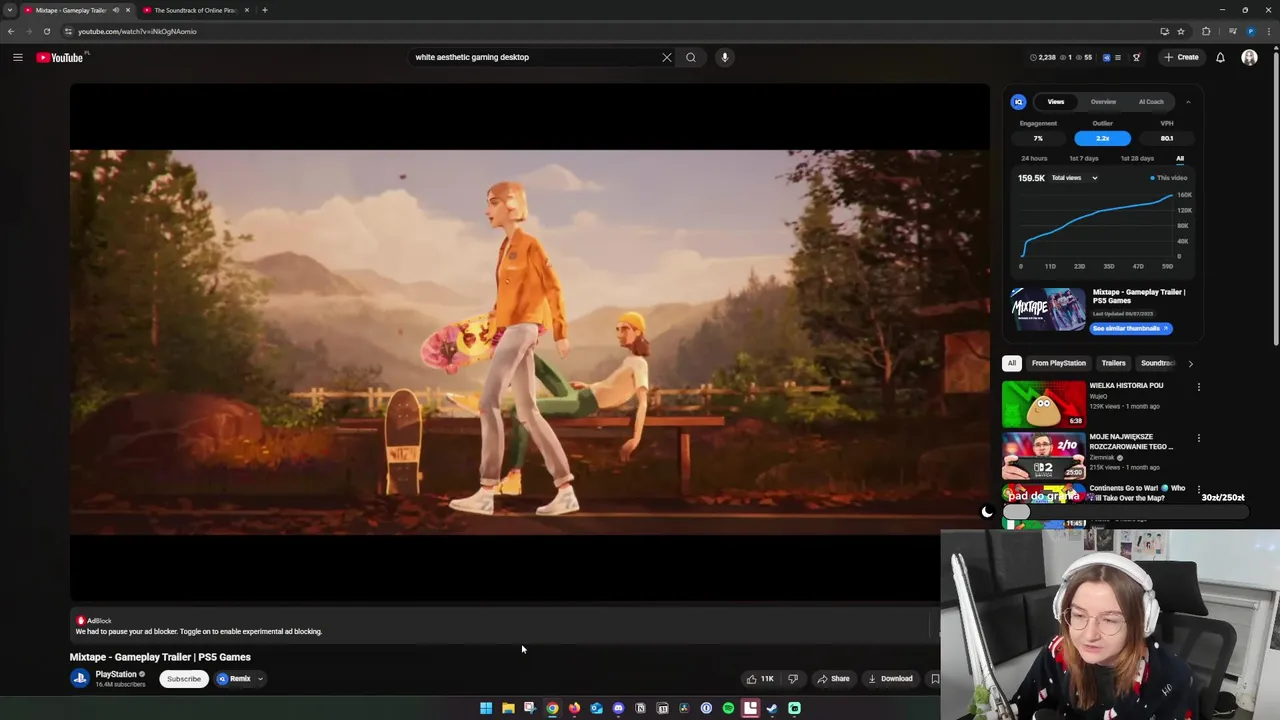Select the 24 hours range
Screen dimensions: 1280x720
point(1034,158)
